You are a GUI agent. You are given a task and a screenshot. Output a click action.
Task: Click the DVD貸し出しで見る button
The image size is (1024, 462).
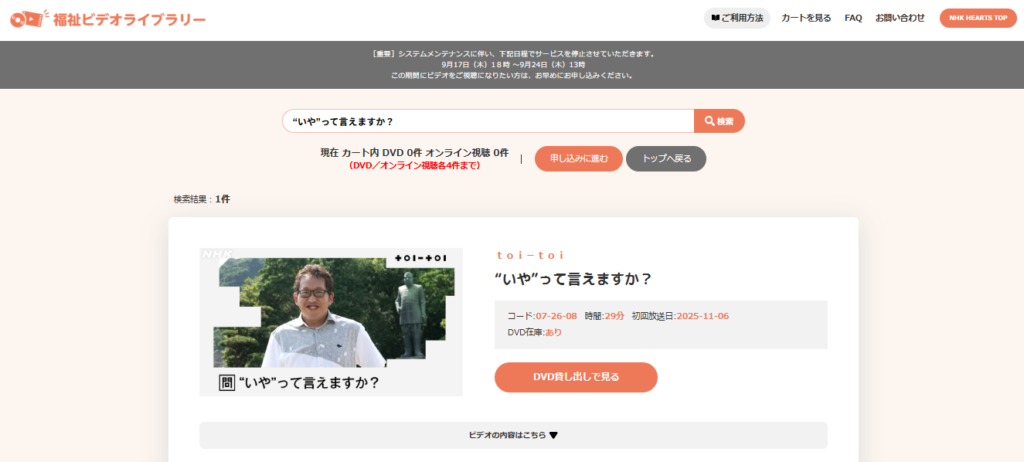(x=576, y=377)
